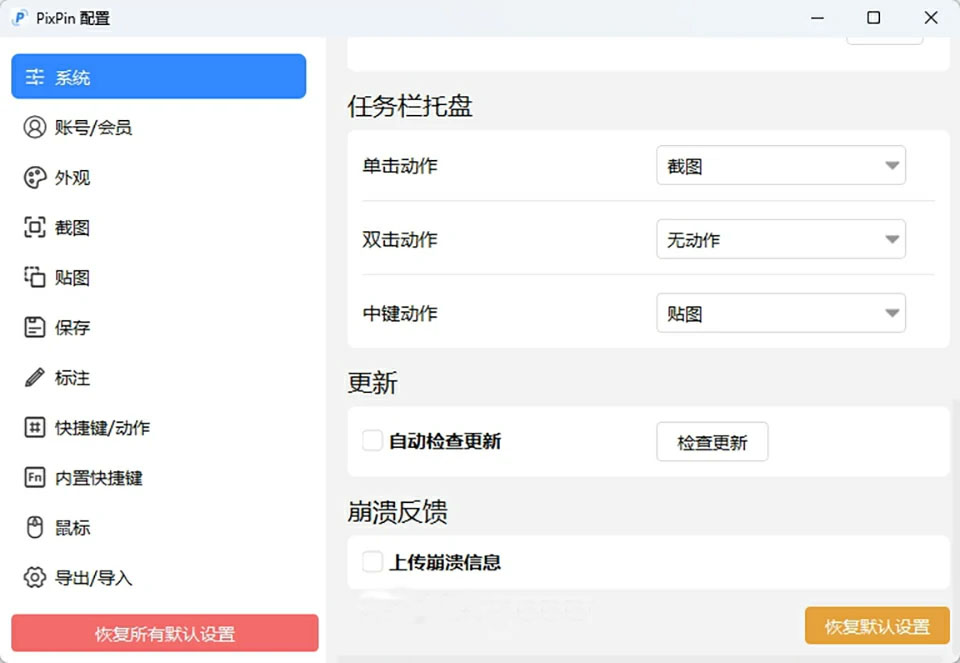
Task: Open the 双击动作 dropdown showing 无动作
Action: (x=780, y=240)
